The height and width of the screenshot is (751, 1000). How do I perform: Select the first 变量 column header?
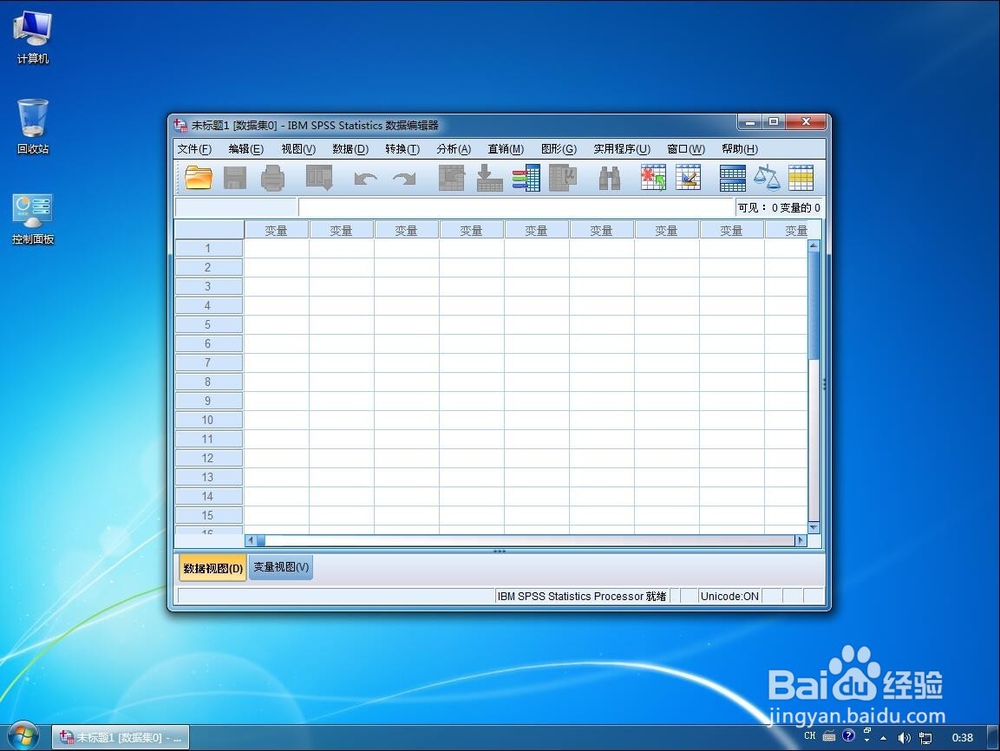pyautogui.click(x=276, y=229)
